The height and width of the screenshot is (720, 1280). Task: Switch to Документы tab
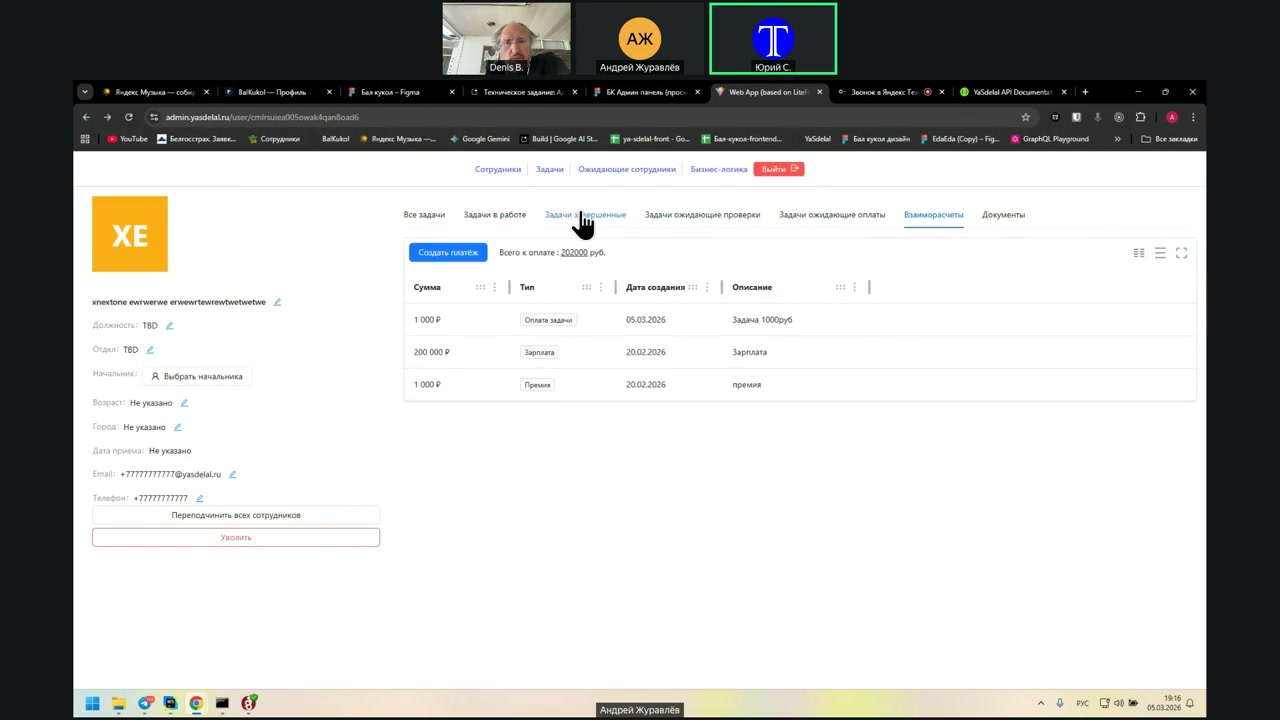[1003, 215]
